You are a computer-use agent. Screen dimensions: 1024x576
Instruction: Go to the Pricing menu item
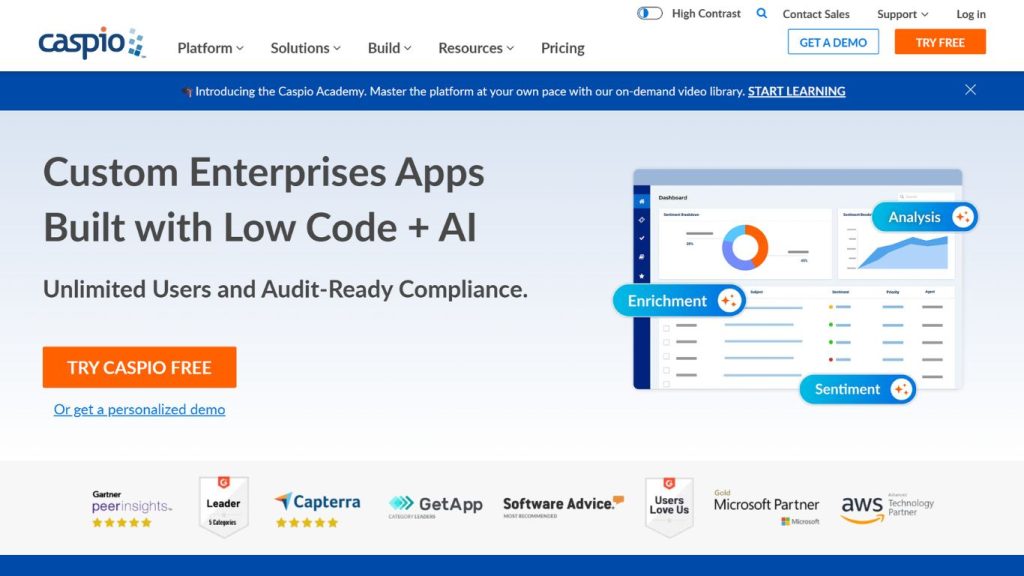pyautogui.click(x=562, y=48)
